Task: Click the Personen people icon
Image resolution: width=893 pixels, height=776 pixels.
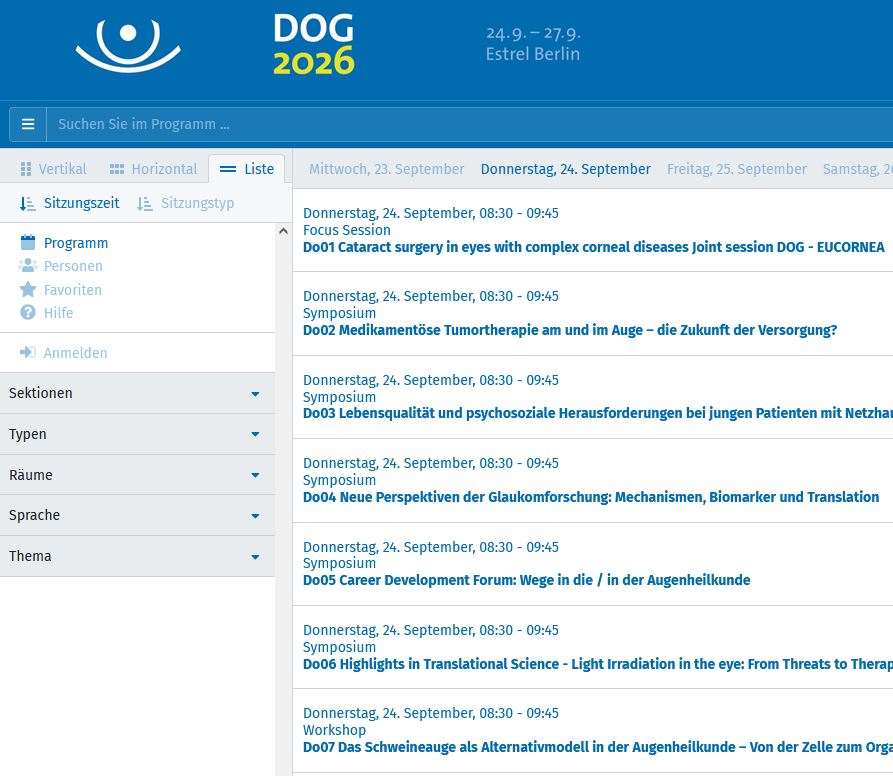Action: click(28, 266)
